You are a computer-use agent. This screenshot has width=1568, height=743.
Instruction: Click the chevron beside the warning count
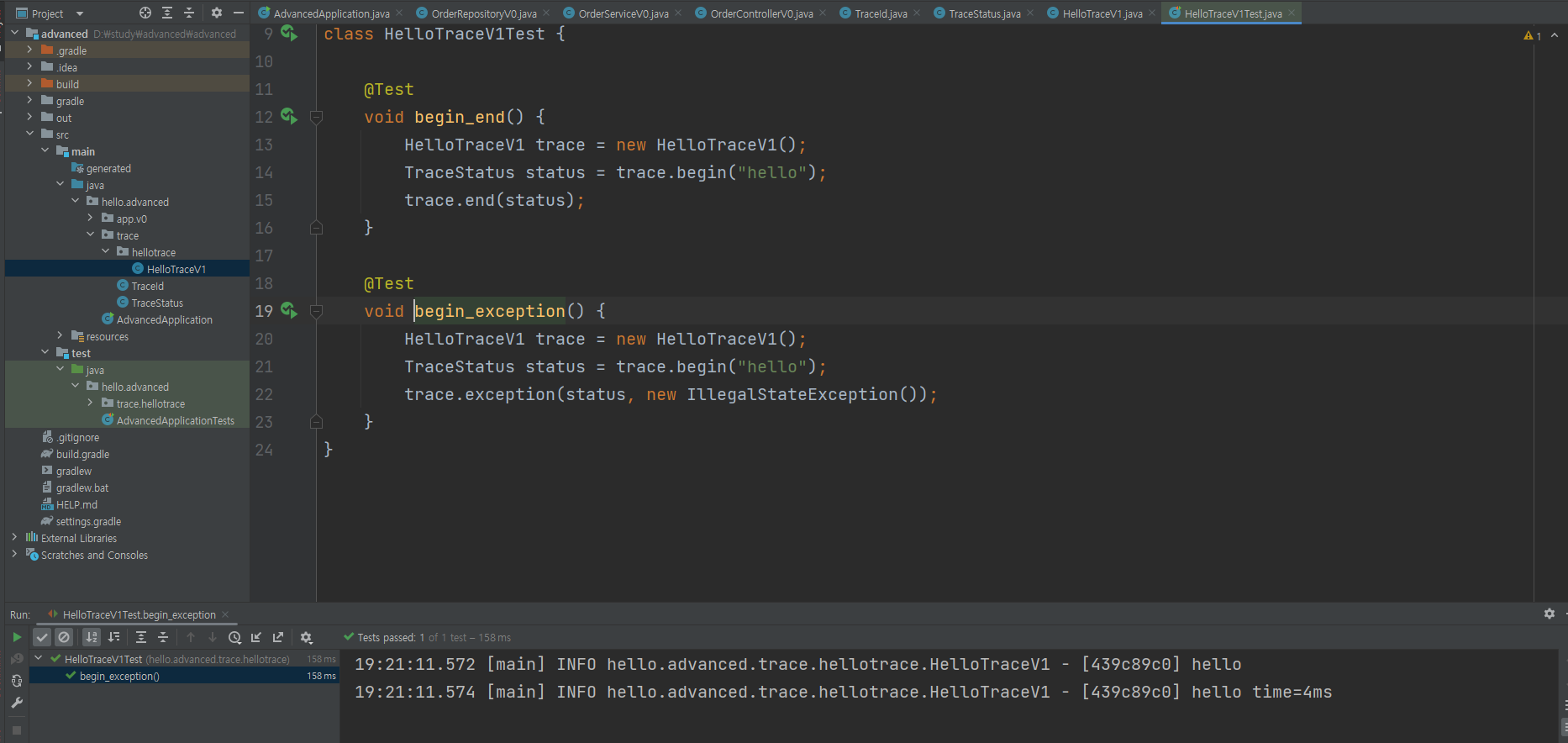point(1555,35)
